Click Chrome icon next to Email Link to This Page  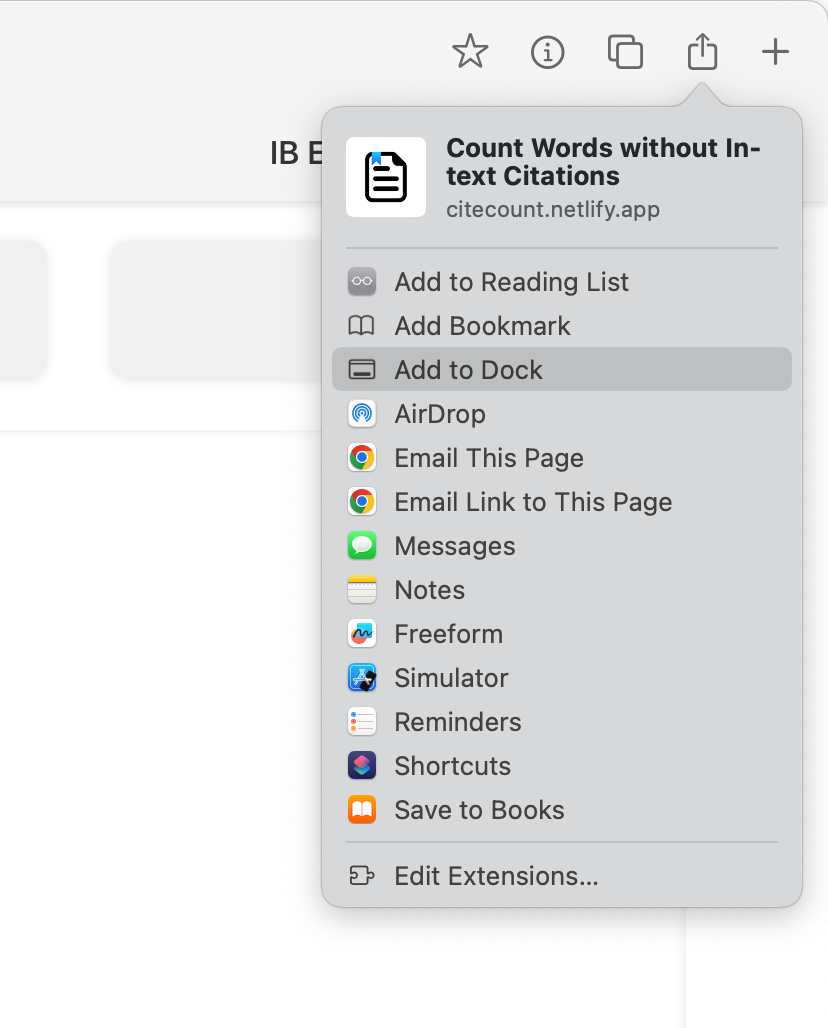[362, 502]
